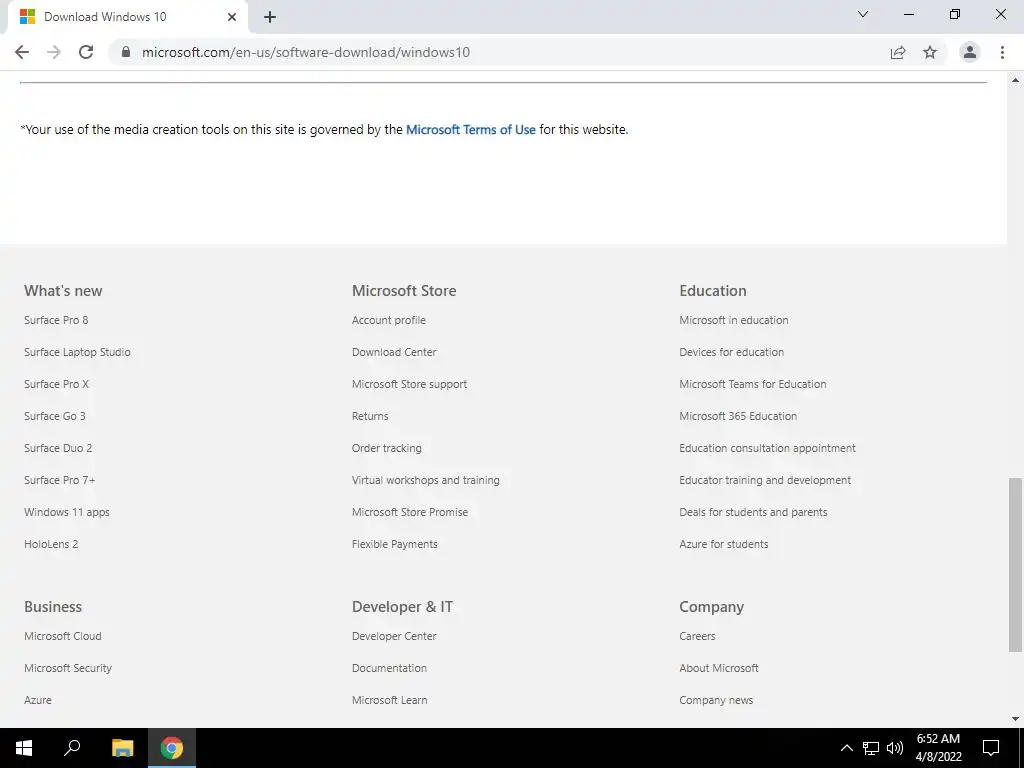1024x768 pixels.
Task: Click the taskbar search magnifier
Action: 72,748
